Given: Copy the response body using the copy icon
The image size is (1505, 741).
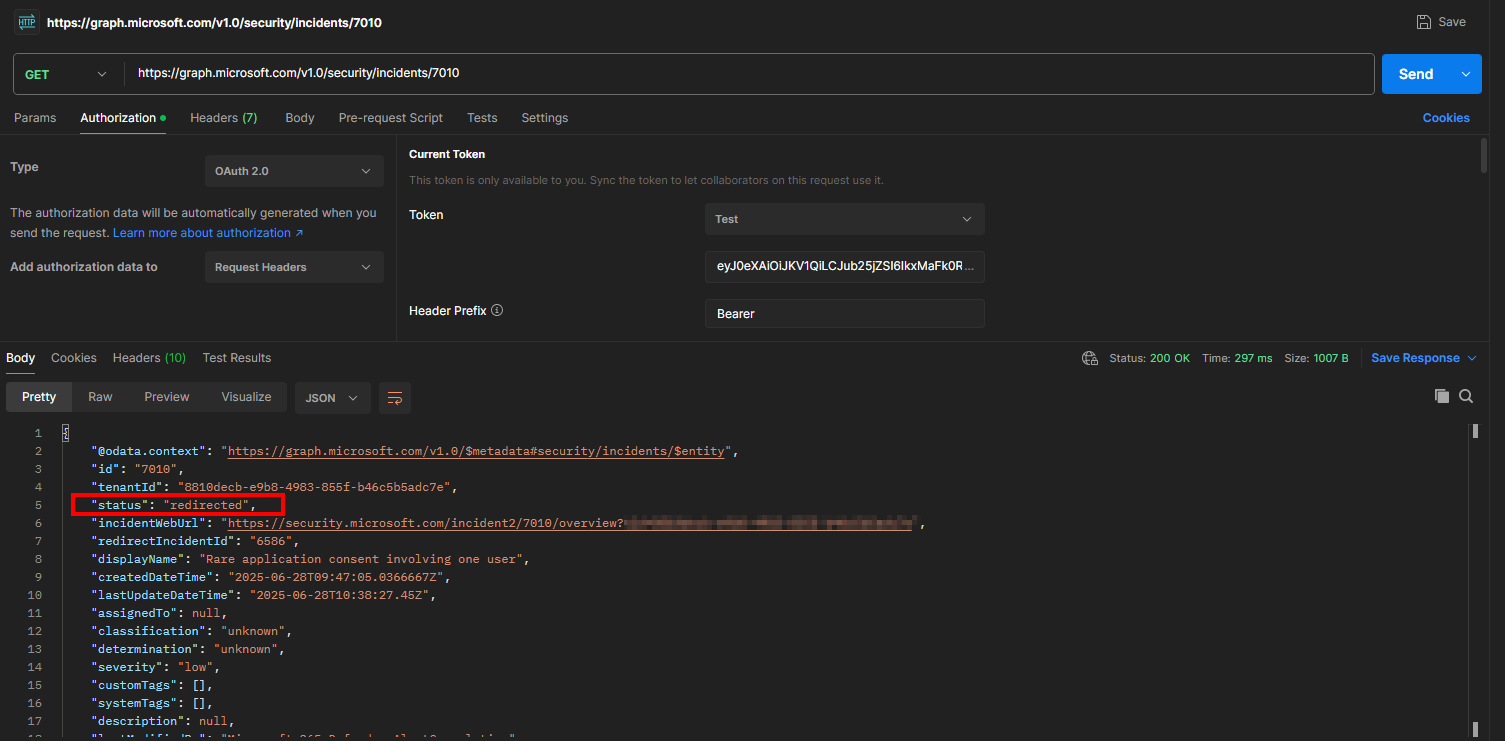Looking at the screenshot, I should (1441, 396).
